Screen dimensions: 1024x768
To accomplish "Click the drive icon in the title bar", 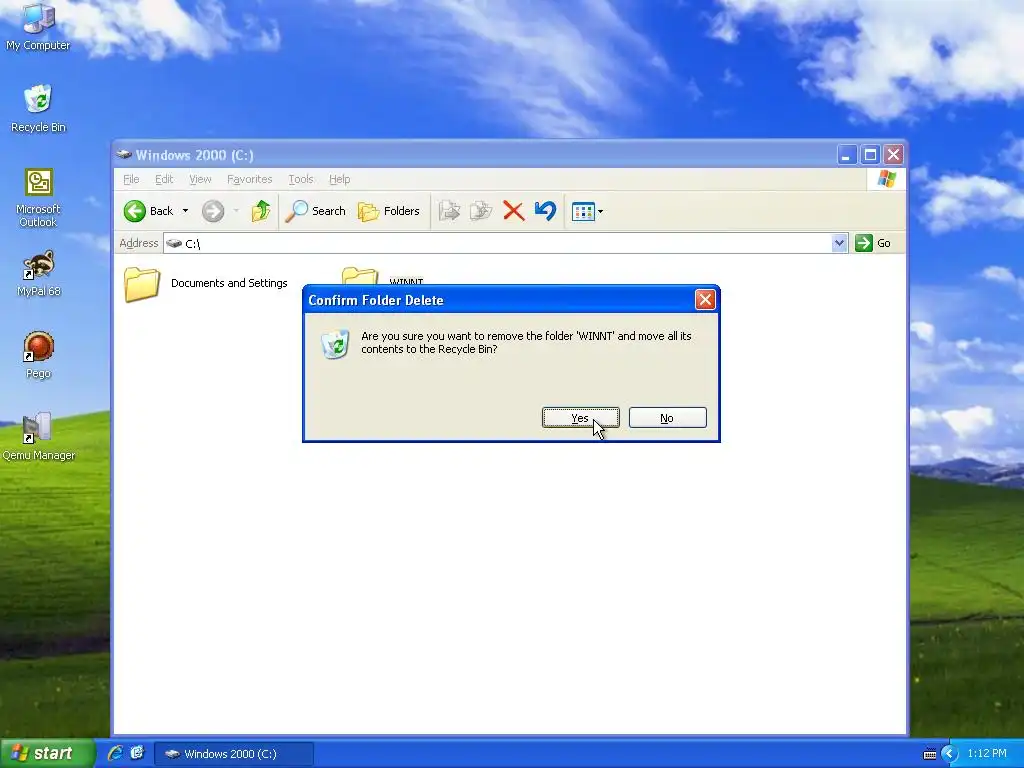I will tap(123, 155).
